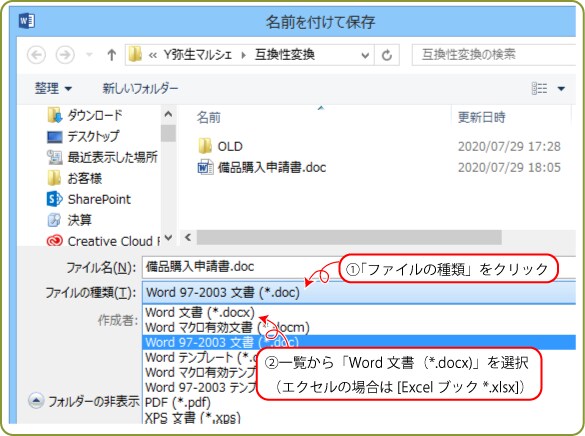Open view options dropdown arrow
585x436 pixels.
pyautogui.click(x=561, y=89)
